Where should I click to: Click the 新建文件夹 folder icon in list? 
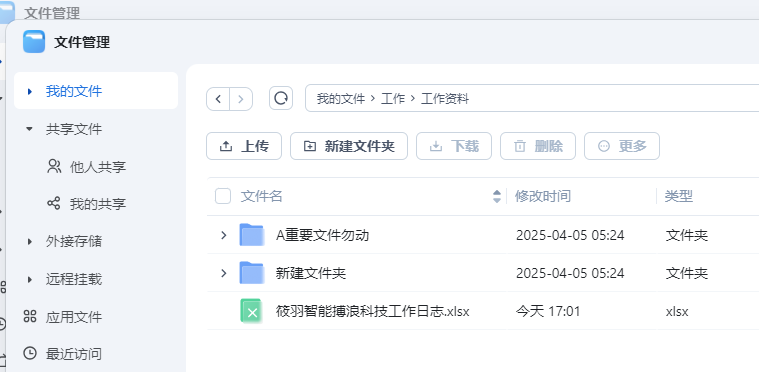252,273
